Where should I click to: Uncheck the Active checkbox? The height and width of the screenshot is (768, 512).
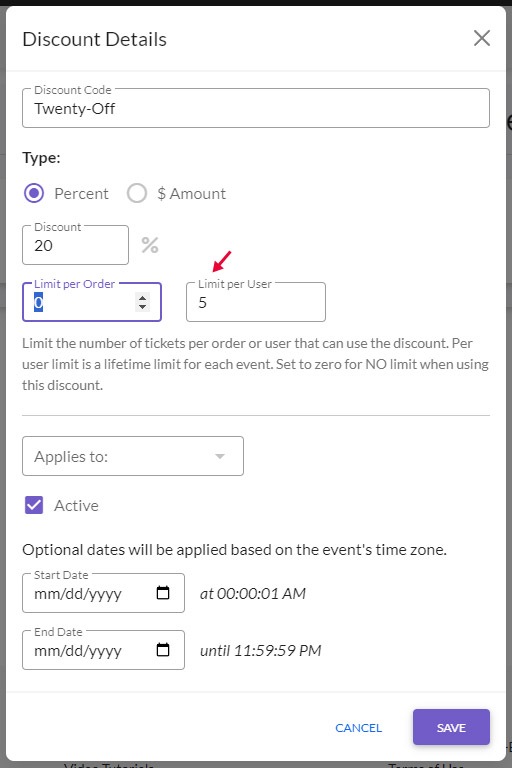[x=34, y=505]
